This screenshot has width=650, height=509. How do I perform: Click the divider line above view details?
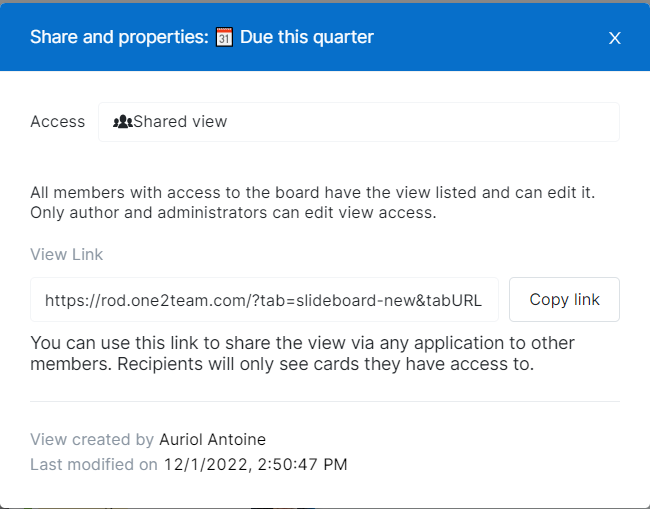click(325, 402)
